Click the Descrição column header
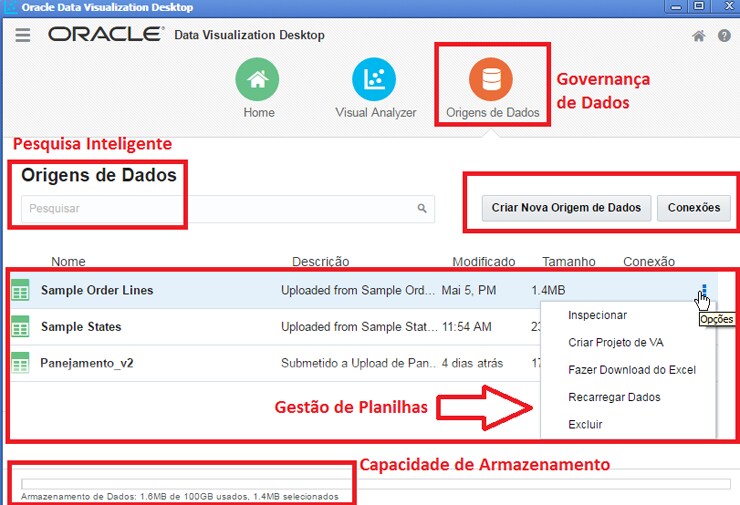 (320, 261)
